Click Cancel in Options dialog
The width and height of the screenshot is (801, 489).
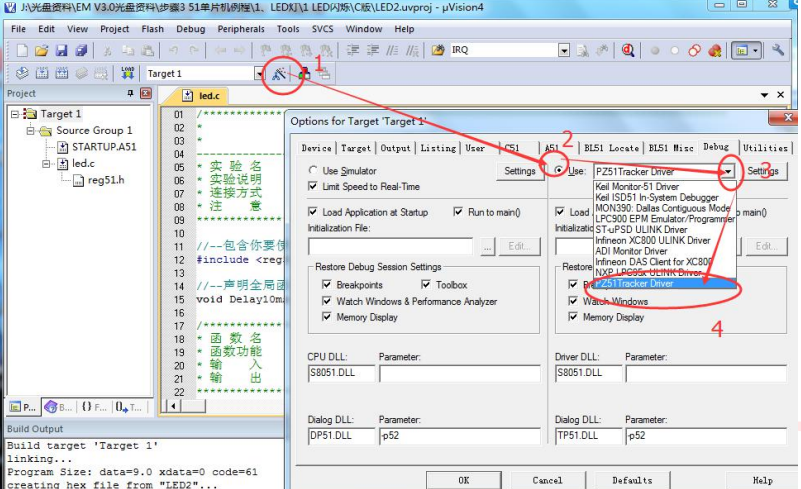click(x=547, y=480)
